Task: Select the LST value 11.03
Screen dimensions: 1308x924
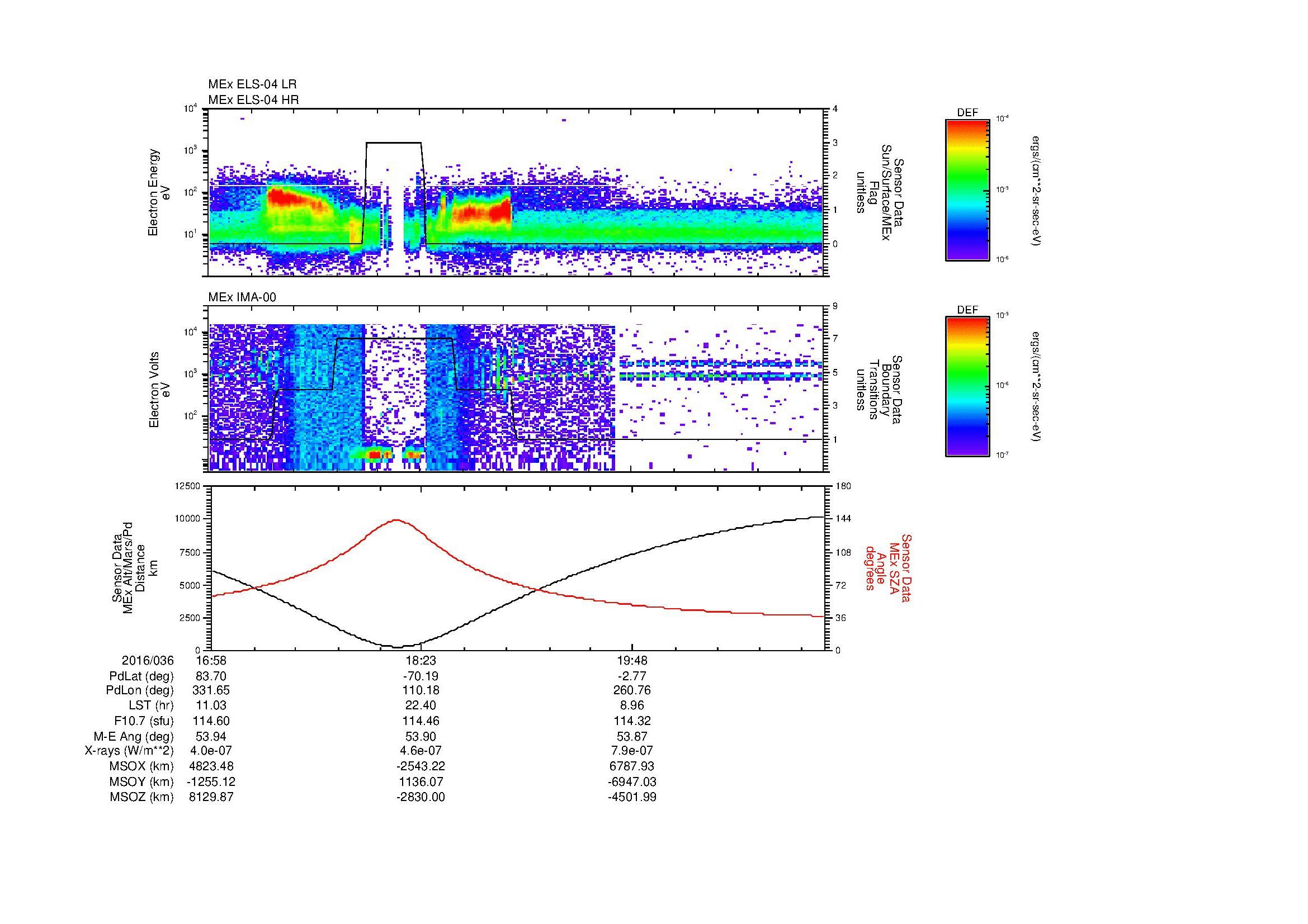Action: [211, 705]
